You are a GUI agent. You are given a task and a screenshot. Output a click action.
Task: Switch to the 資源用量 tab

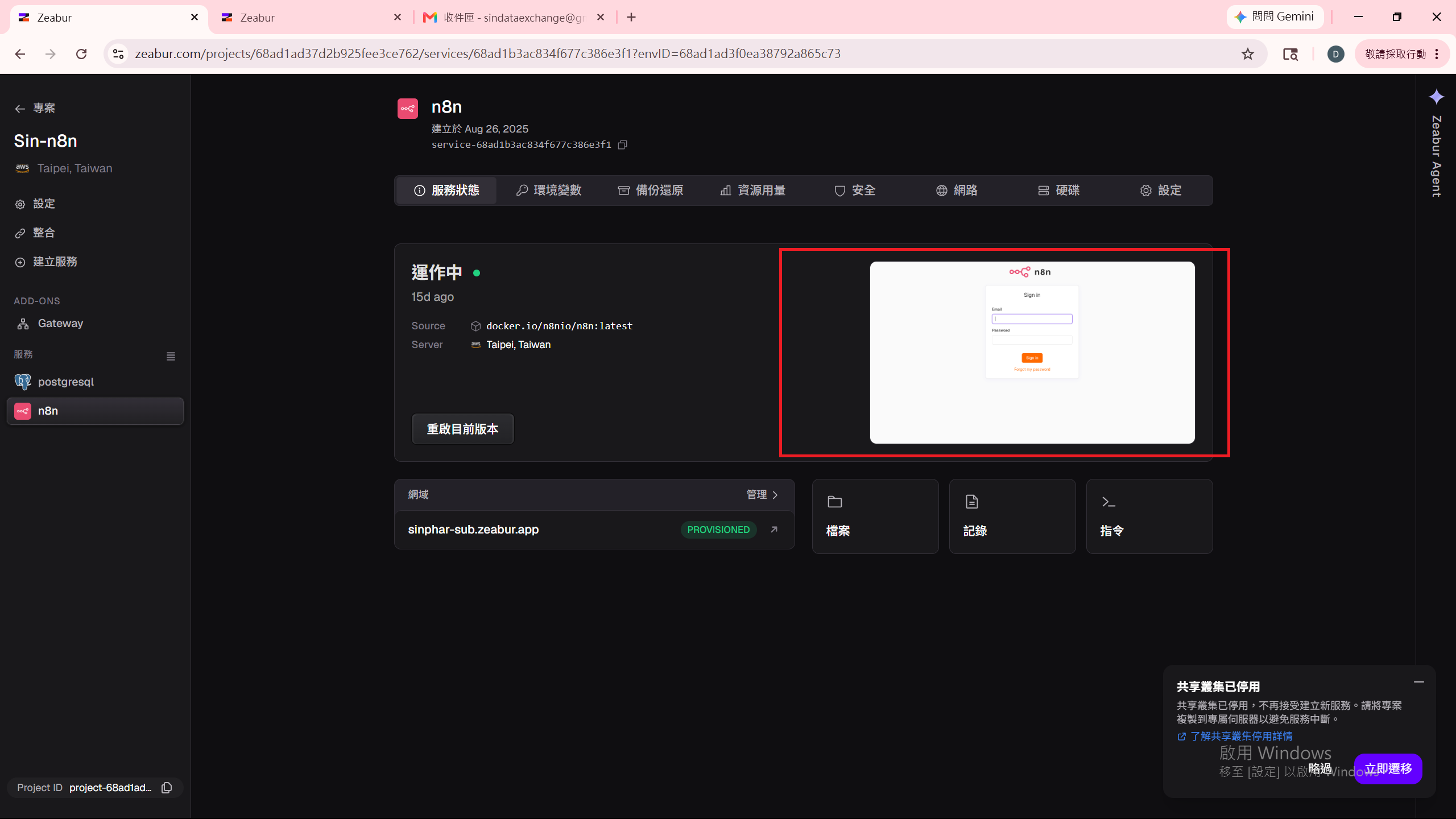tap(752, 191)
